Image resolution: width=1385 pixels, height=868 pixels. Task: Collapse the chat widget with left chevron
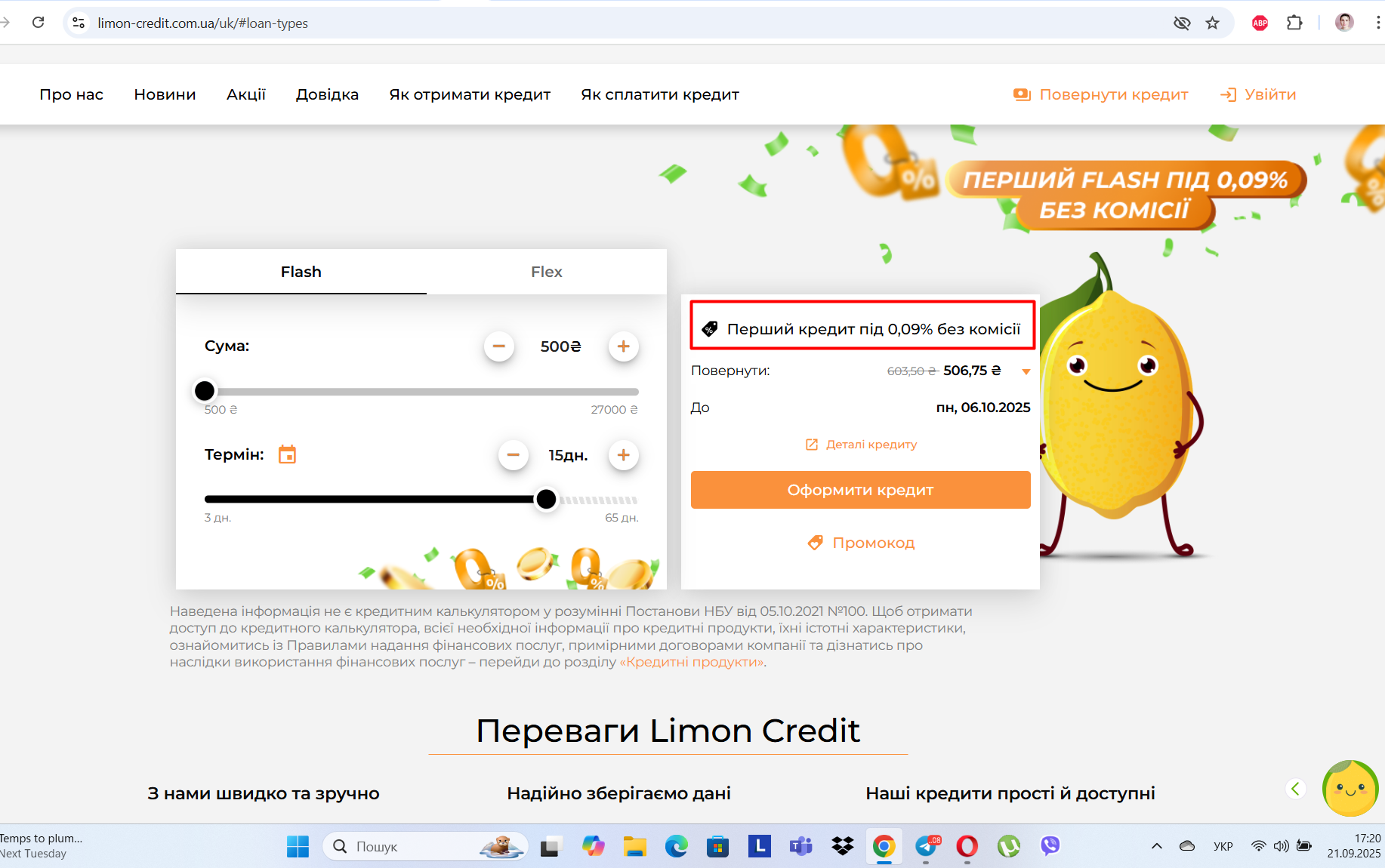(x=1296, y=789)
